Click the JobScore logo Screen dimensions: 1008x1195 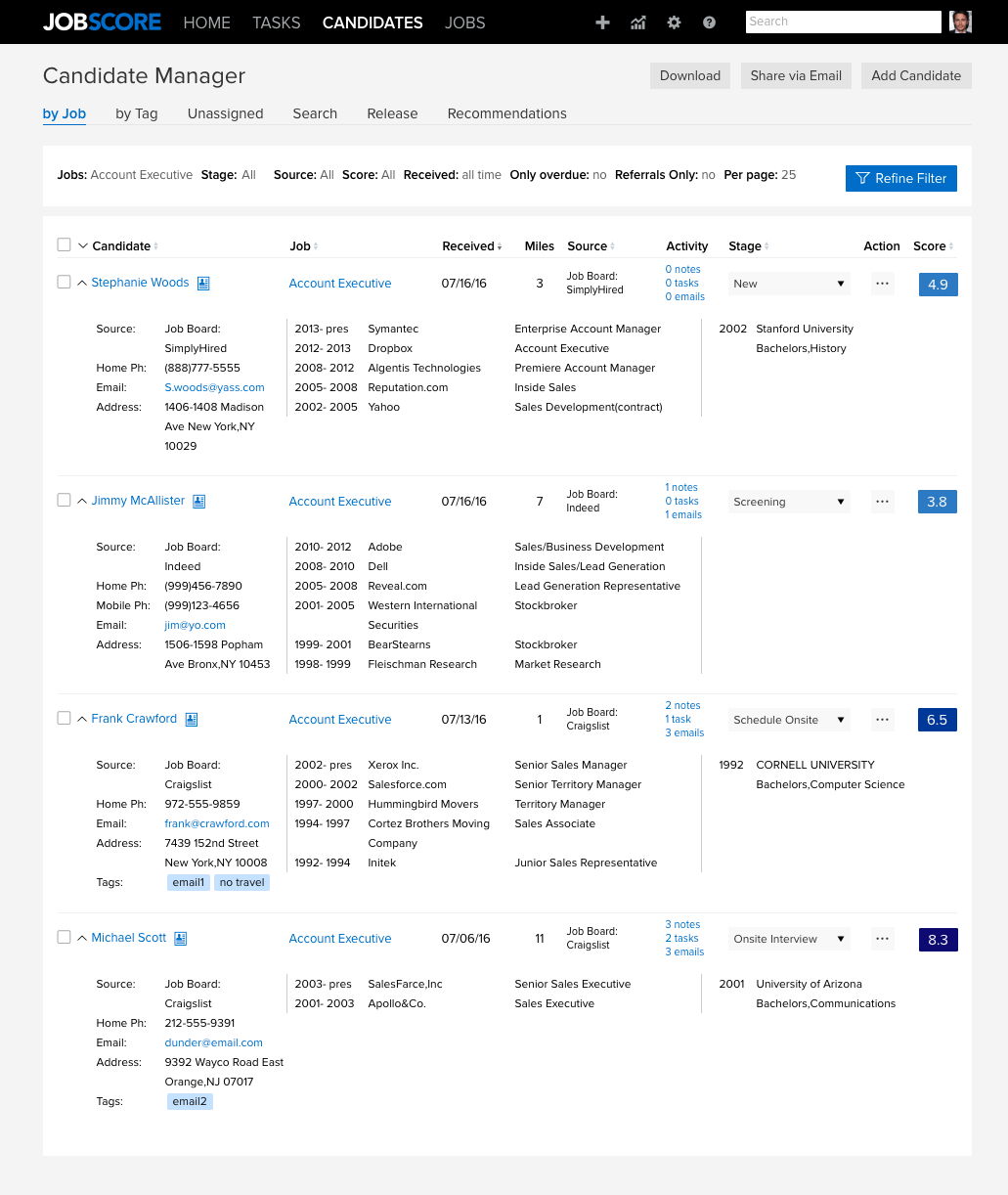point(102,22)
